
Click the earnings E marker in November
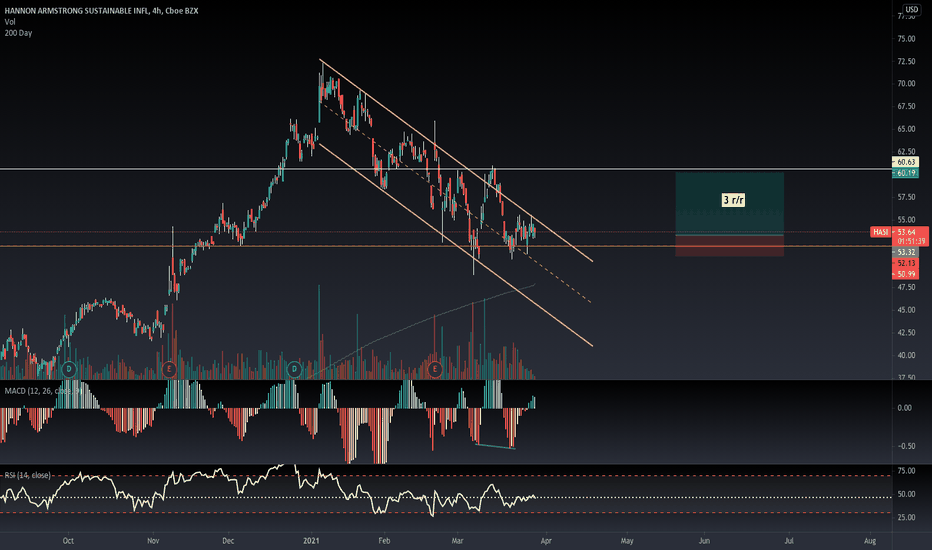169,369
